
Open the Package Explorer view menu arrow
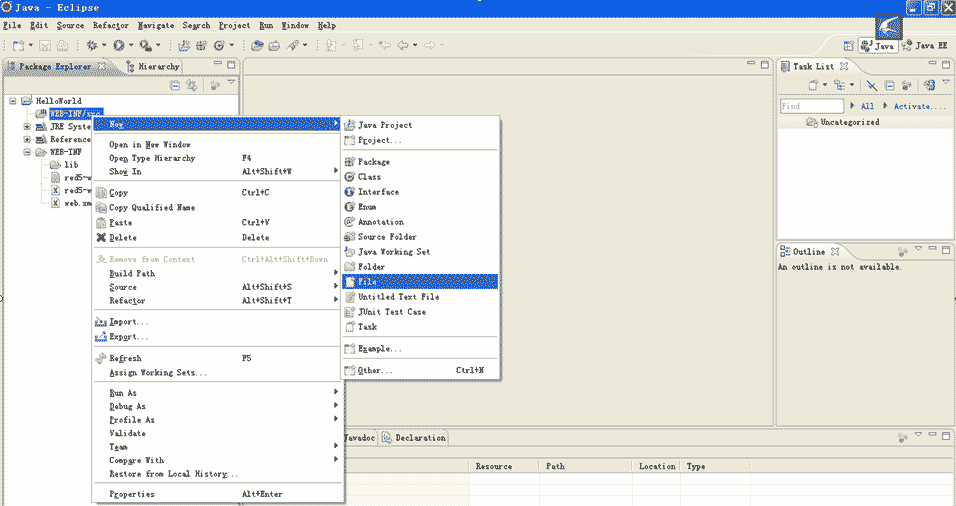coord(231,82)
